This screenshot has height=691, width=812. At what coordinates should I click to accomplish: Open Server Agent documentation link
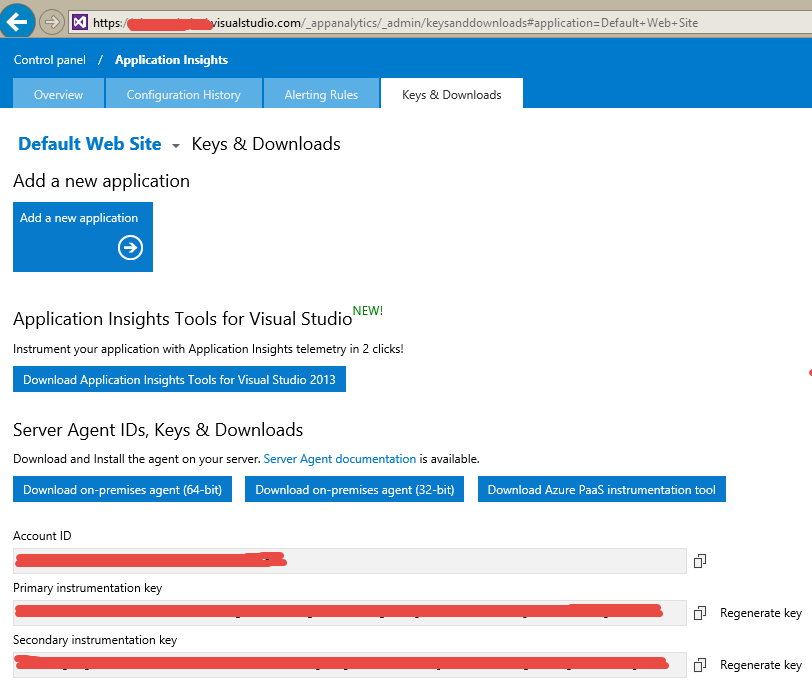click(340, 459)
